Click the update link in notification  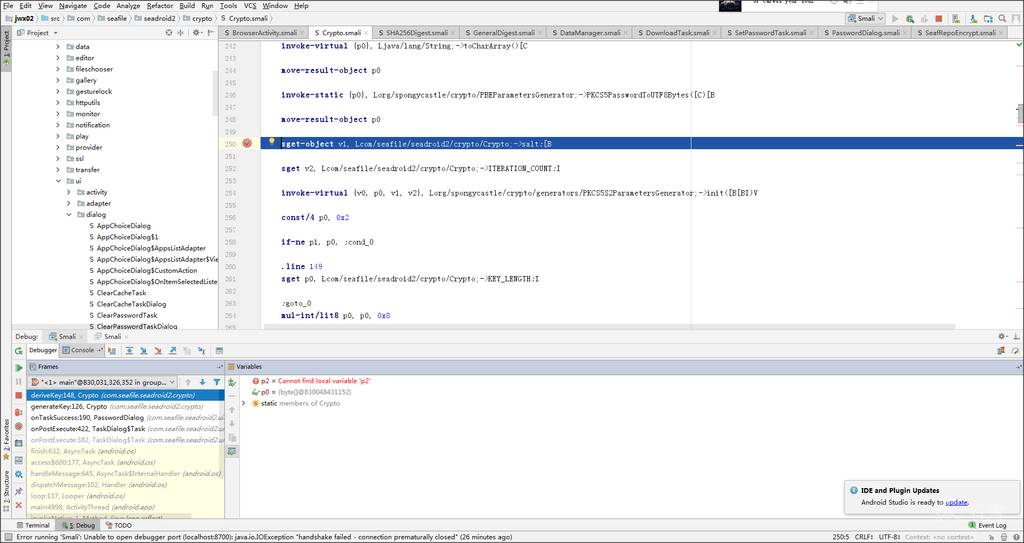[957, 502]
